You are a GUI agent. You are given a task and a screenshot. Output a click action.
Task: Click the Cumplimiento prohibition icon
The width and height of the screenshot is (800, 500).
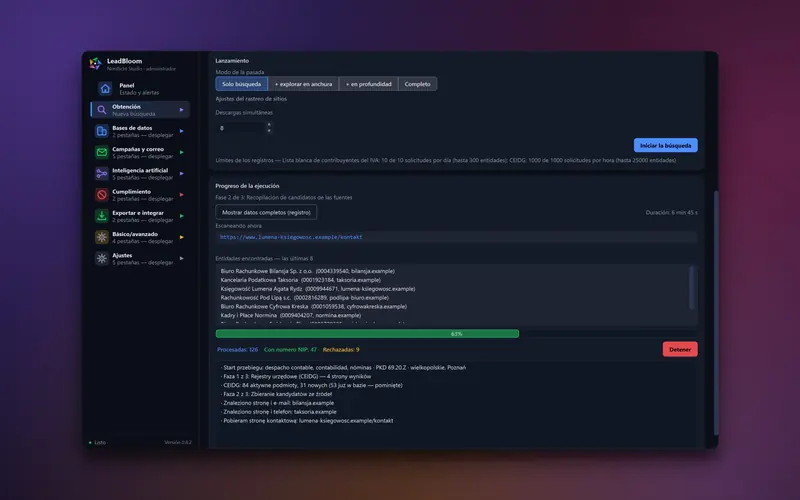point(102,195)
